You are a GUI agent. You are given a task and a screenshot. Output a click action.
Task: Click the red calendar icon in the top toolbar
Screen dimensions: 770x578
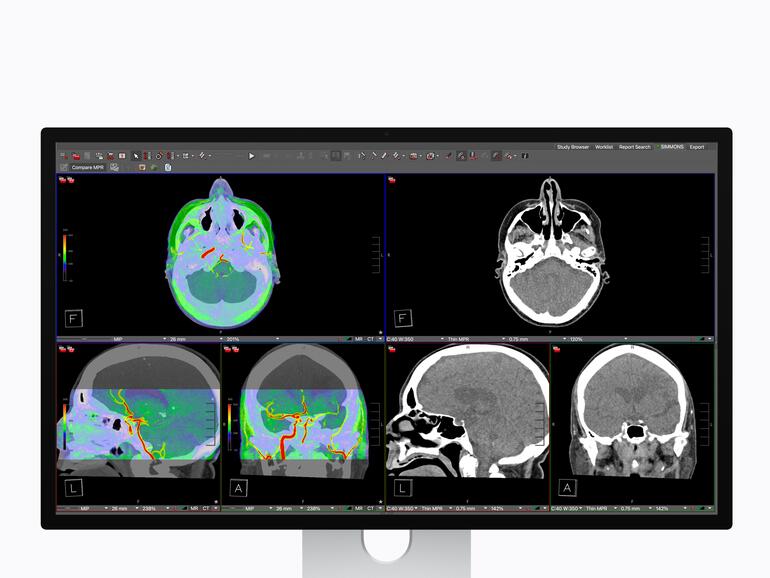122,156
